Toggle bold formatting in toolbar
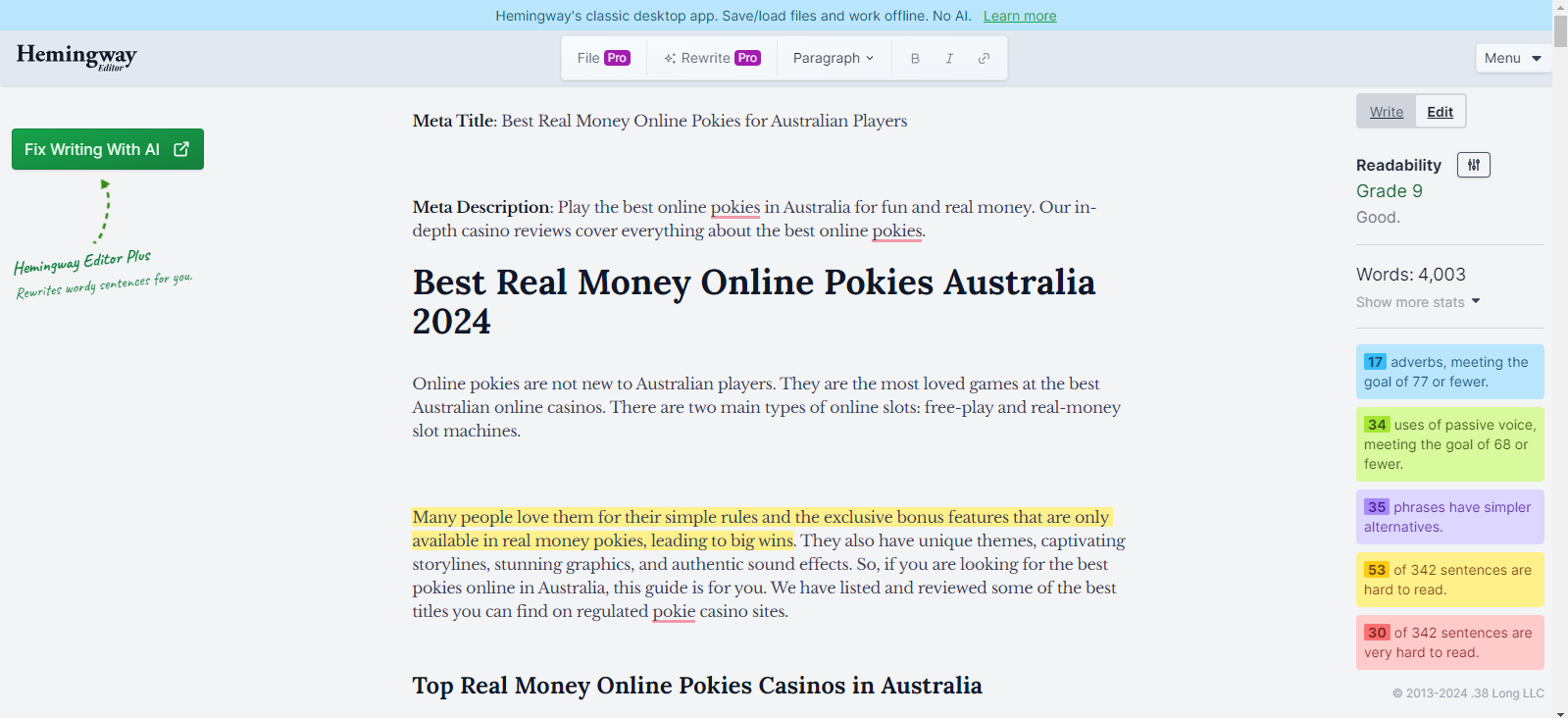Viewport: 1568px width, 718px height. pyautogui.click(x=915, y=59)
